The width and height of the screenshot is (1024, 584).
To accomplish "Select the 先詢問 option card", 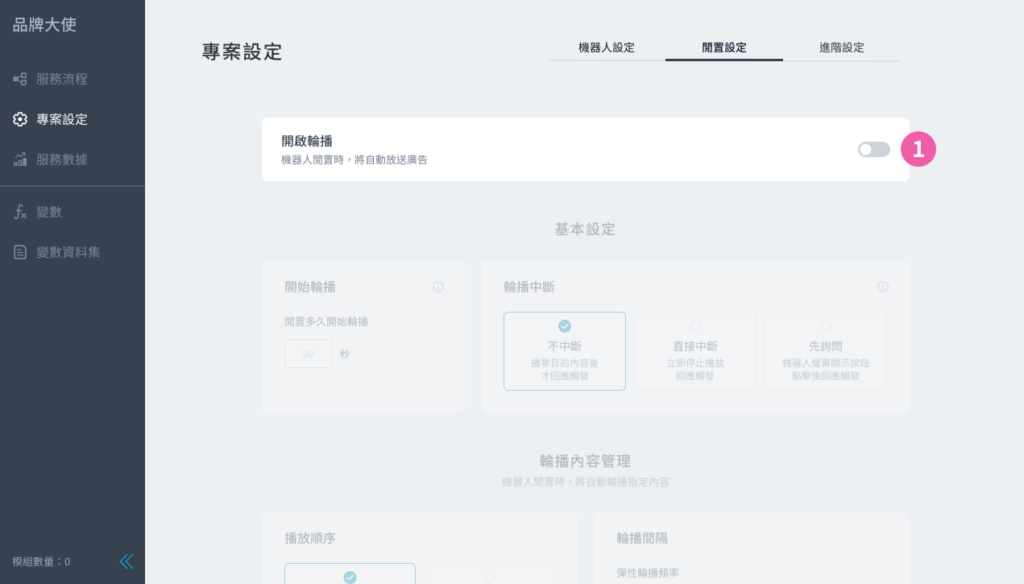I will pyautogui.click(x=825, y=351).
